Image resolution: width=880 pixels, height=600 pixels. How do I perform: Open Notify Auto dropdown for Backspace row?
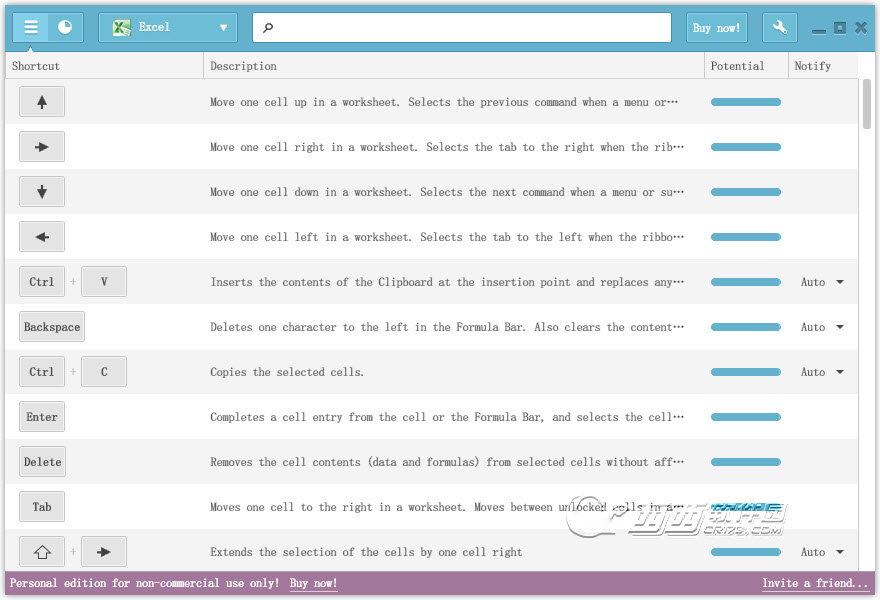pos(822,327)
